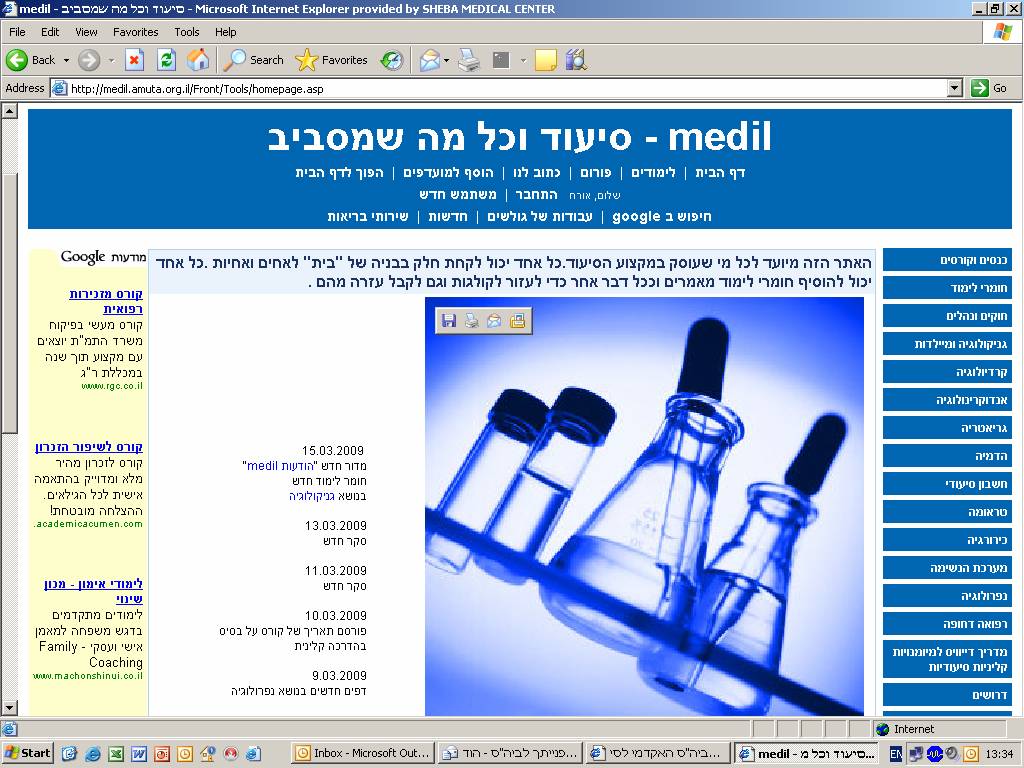
Task: Go to Home page icon
Action: tap(198, 60)
